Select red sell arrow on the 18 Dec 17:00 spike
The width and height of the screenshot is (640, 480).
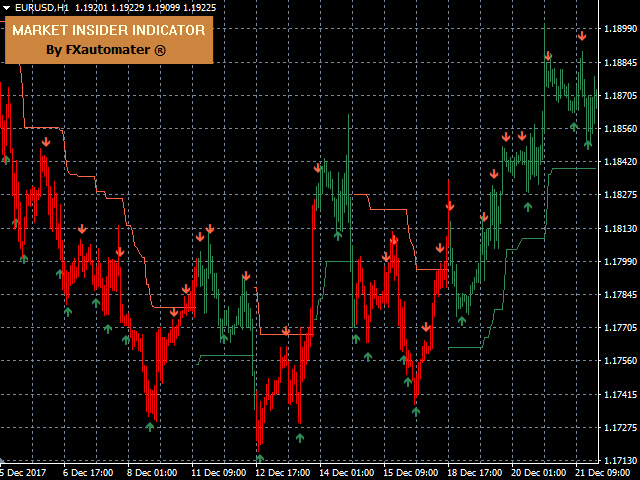[x=450, y=206]
